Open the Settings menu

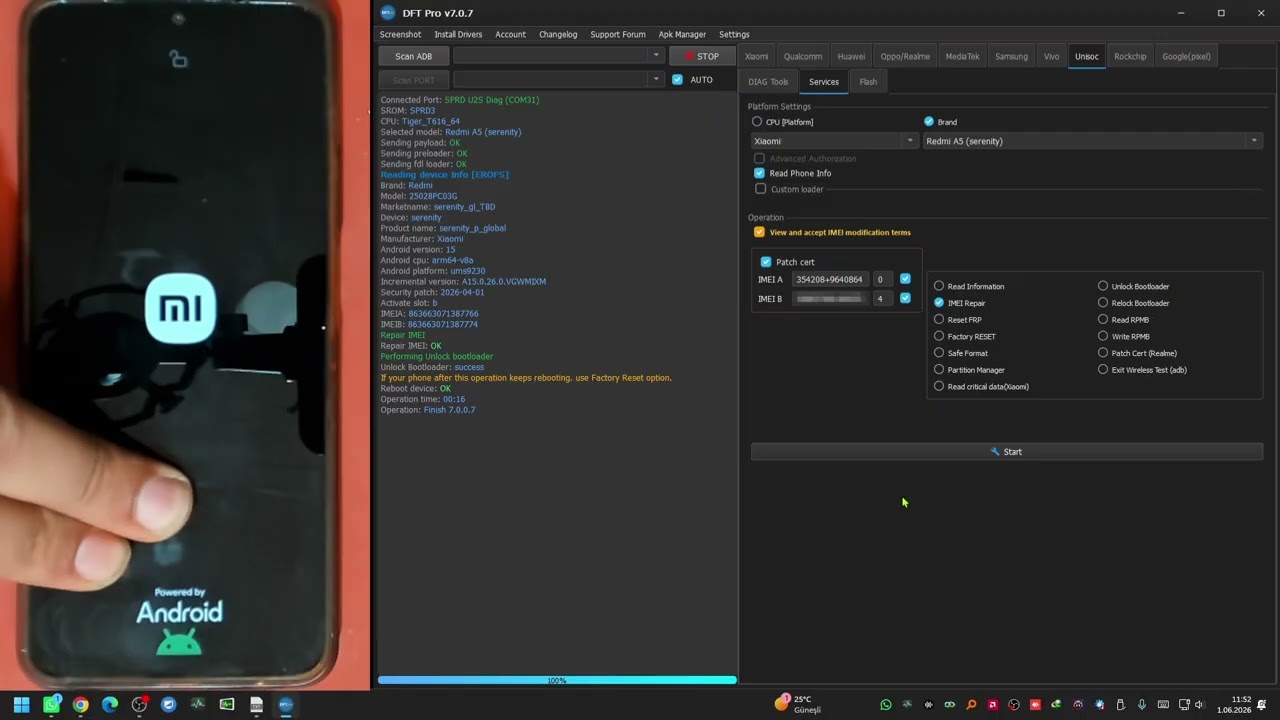click(734, 34)
